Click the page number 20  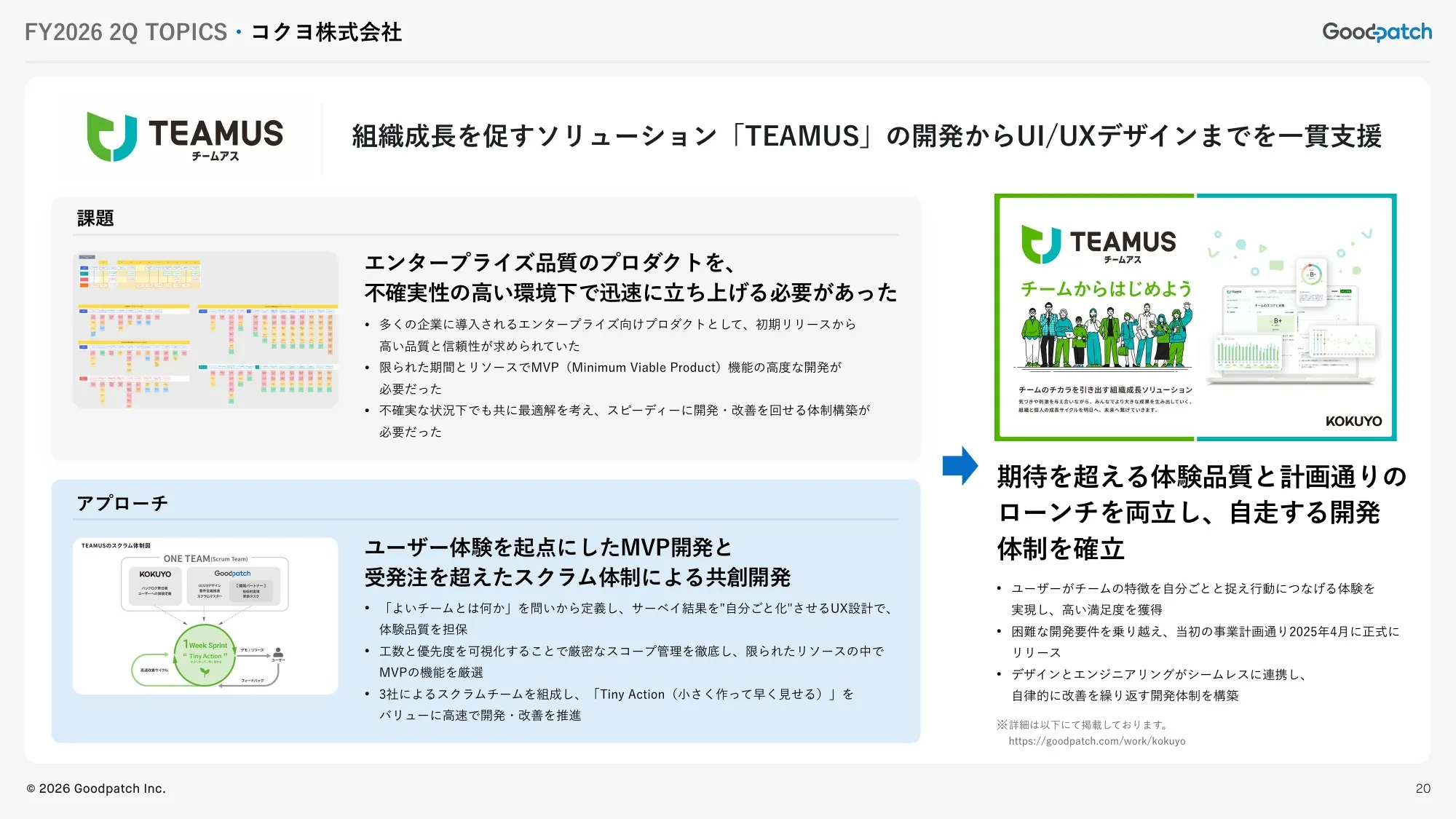tap(1423, 788)
